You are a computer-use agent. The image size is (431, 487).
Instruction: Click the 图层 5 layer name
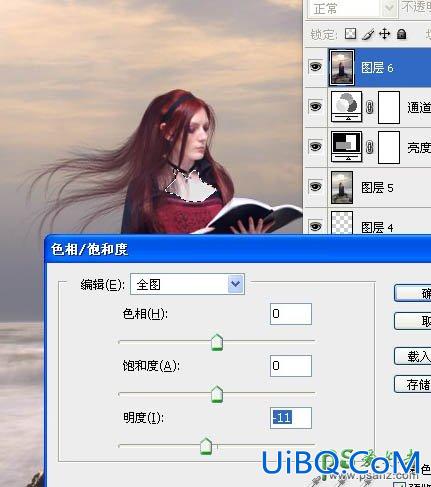[x=377, y=188]
